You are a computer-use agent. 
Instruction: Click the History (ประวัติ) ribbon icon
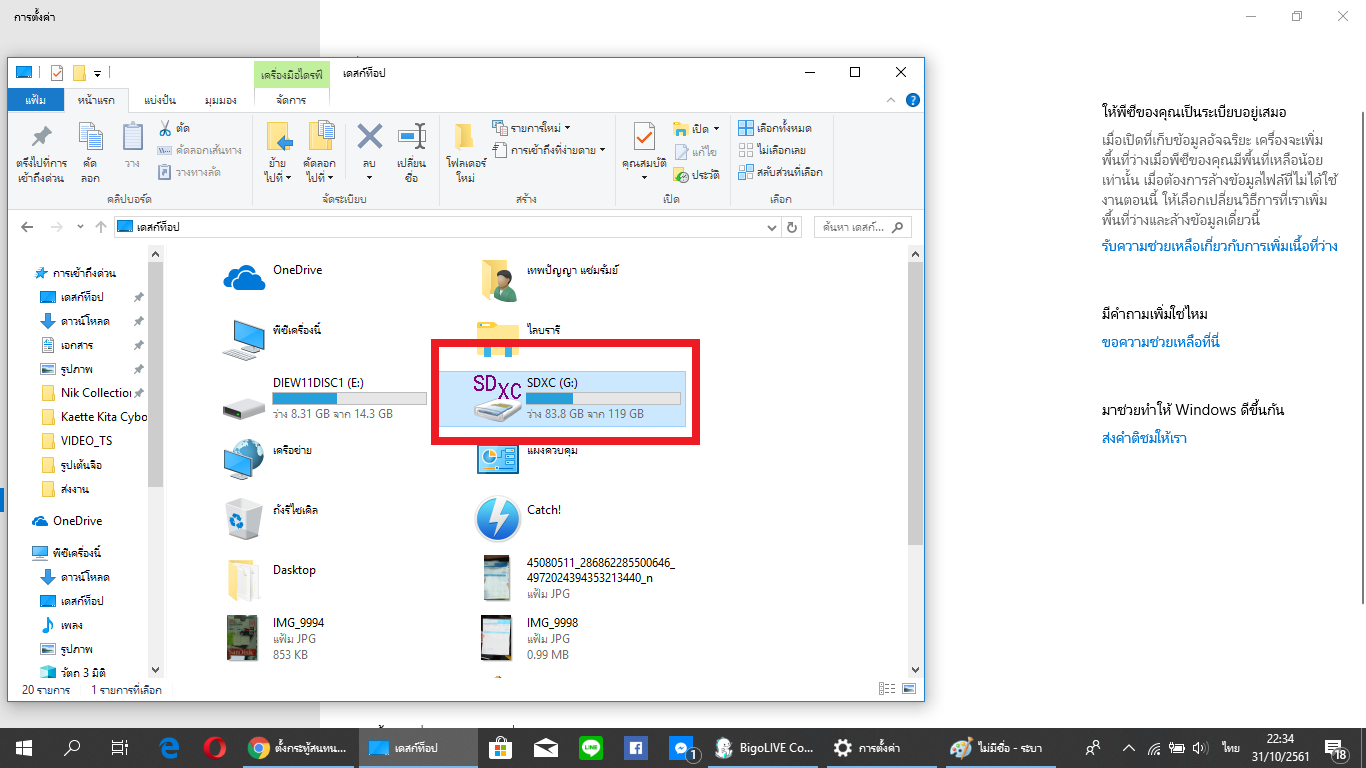click(698, 174)
